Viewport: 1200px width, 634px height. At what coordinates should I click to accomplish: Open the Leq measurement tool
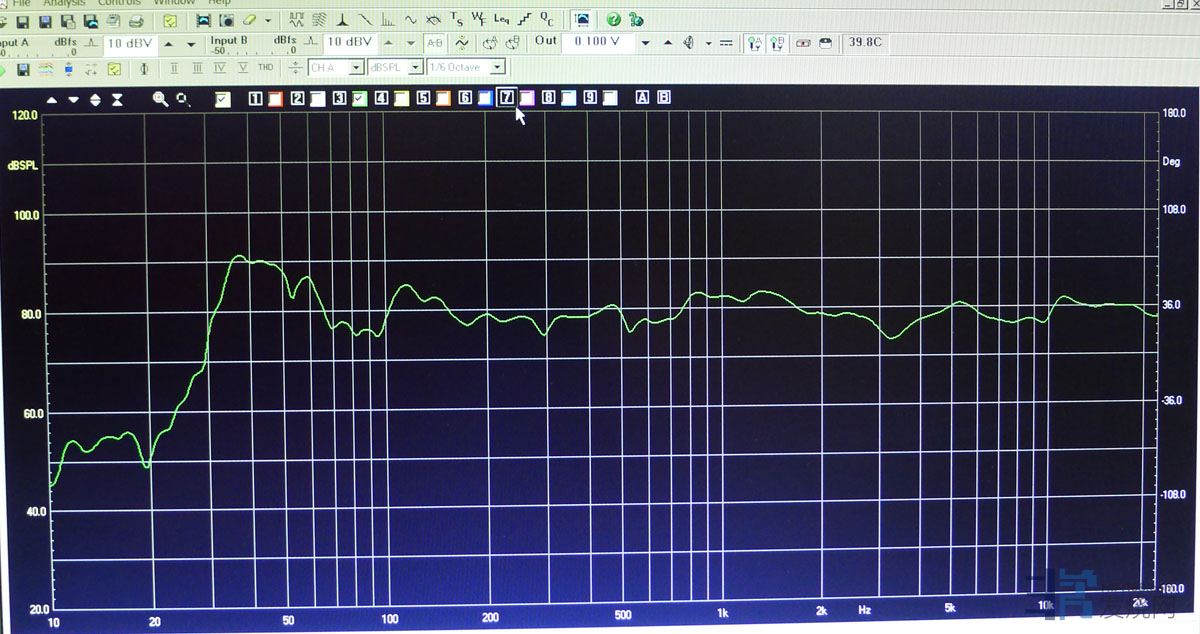501,19
